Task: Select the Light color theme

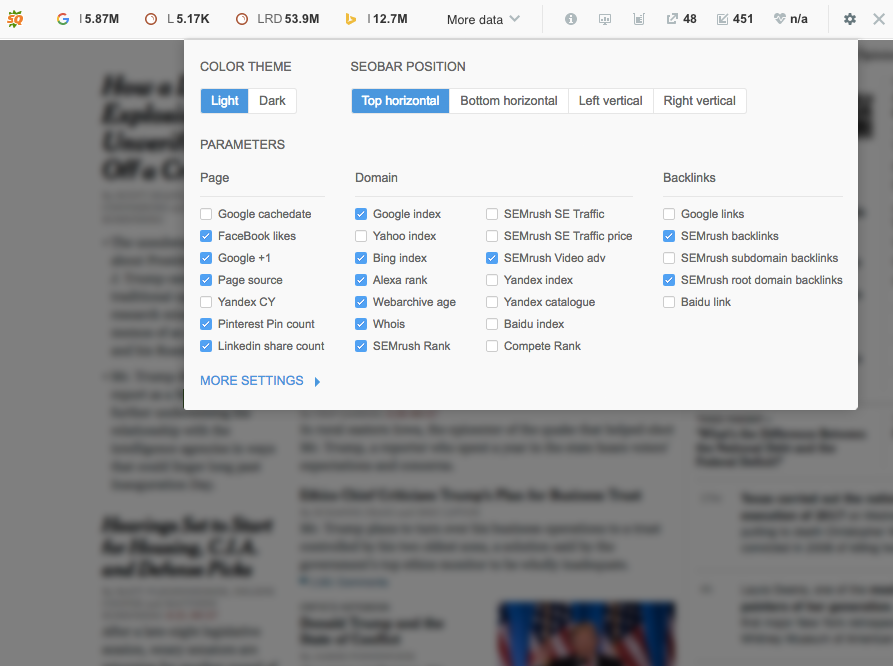Action: [x=224, y=101]
